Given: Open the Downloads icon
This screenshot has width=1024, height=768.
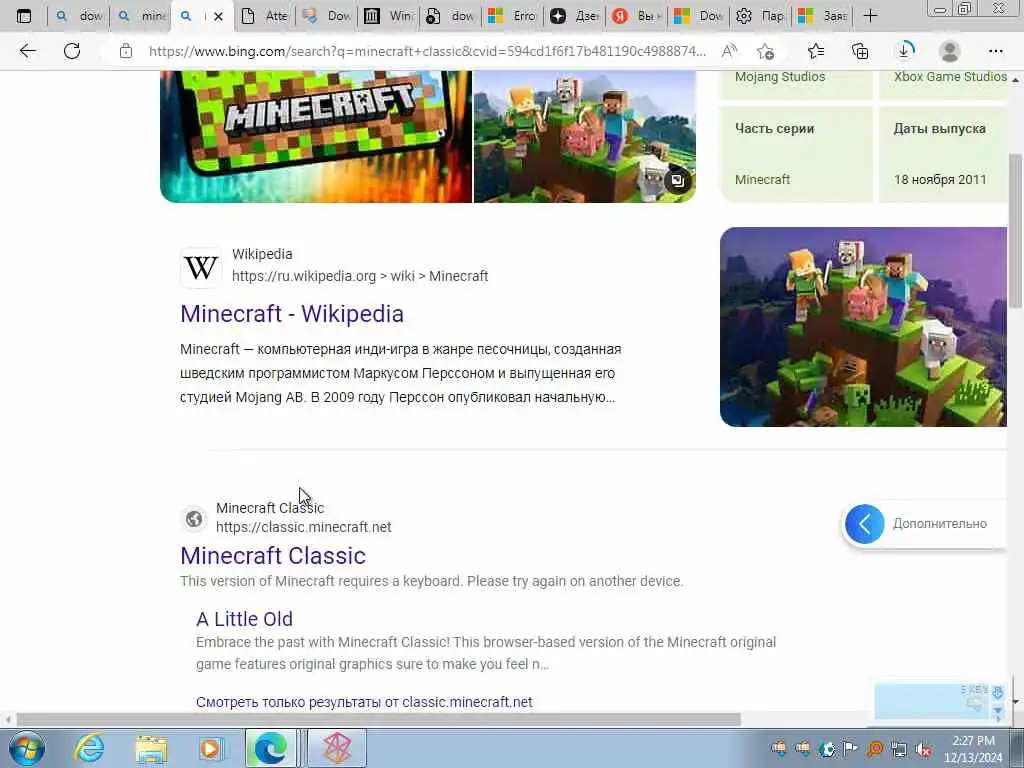Looking at the screenshot, I should [x=905, y=51].
